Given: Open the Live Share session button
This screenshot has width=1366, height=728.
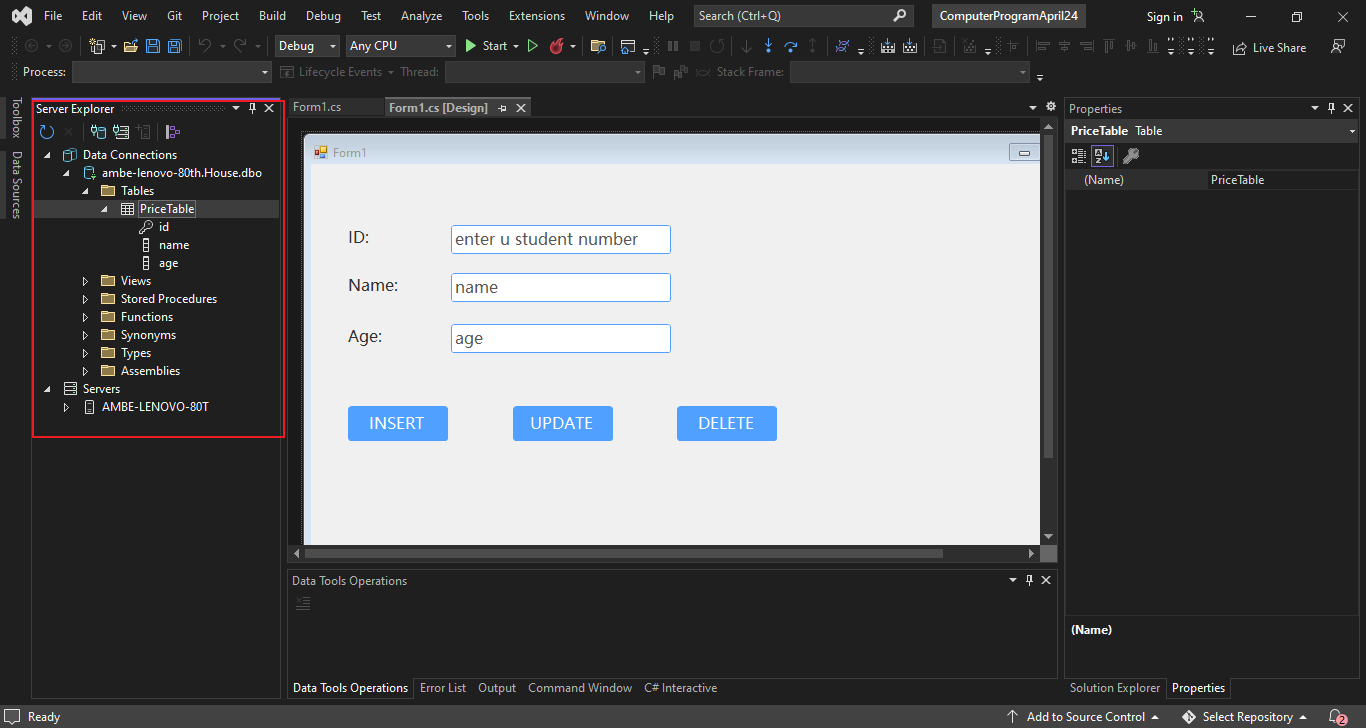Looking at the screenshot, I should tap(1270, 47).
